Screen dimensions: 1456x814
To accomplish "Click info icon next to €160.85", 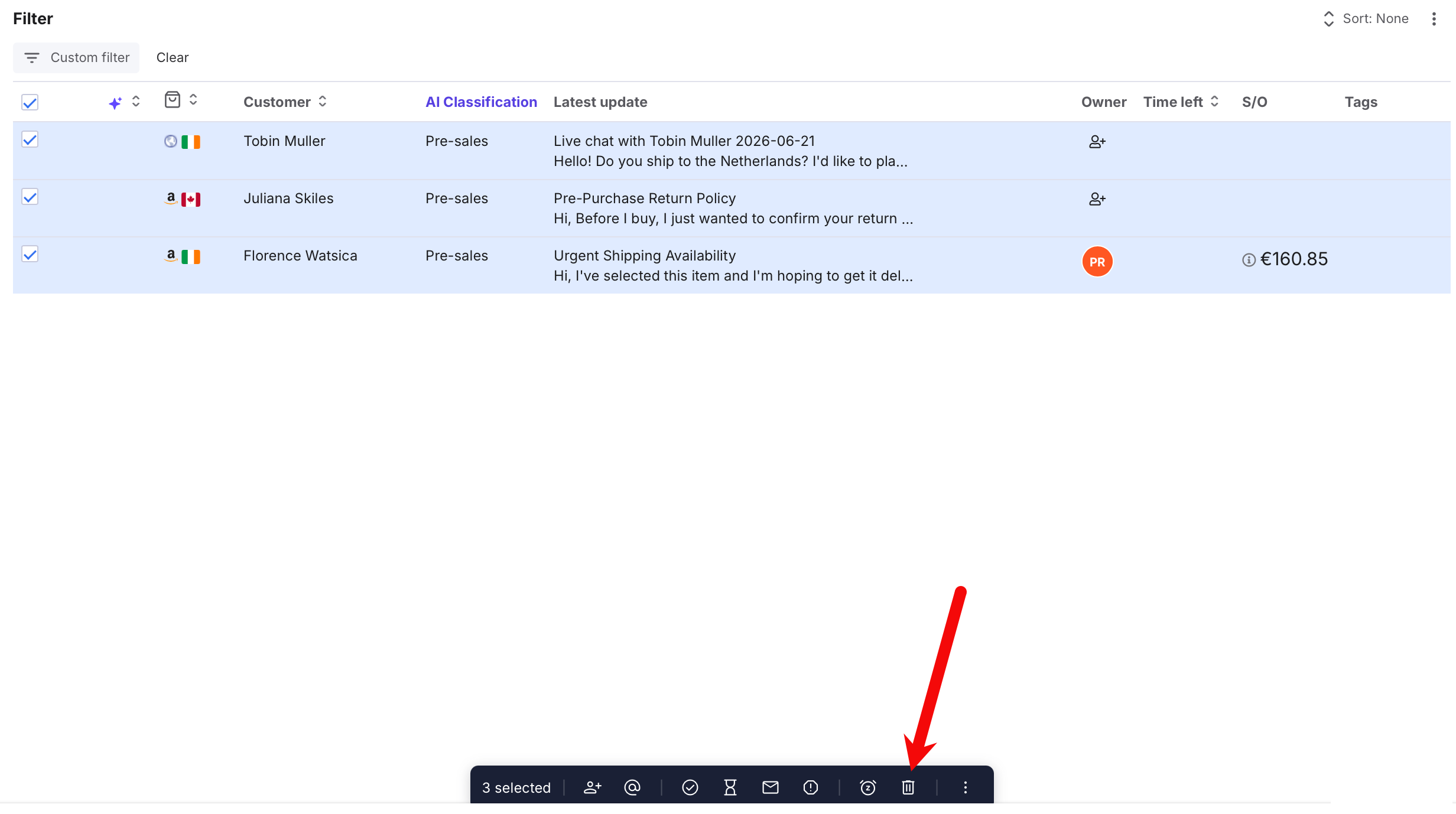I will point(1249,260).
